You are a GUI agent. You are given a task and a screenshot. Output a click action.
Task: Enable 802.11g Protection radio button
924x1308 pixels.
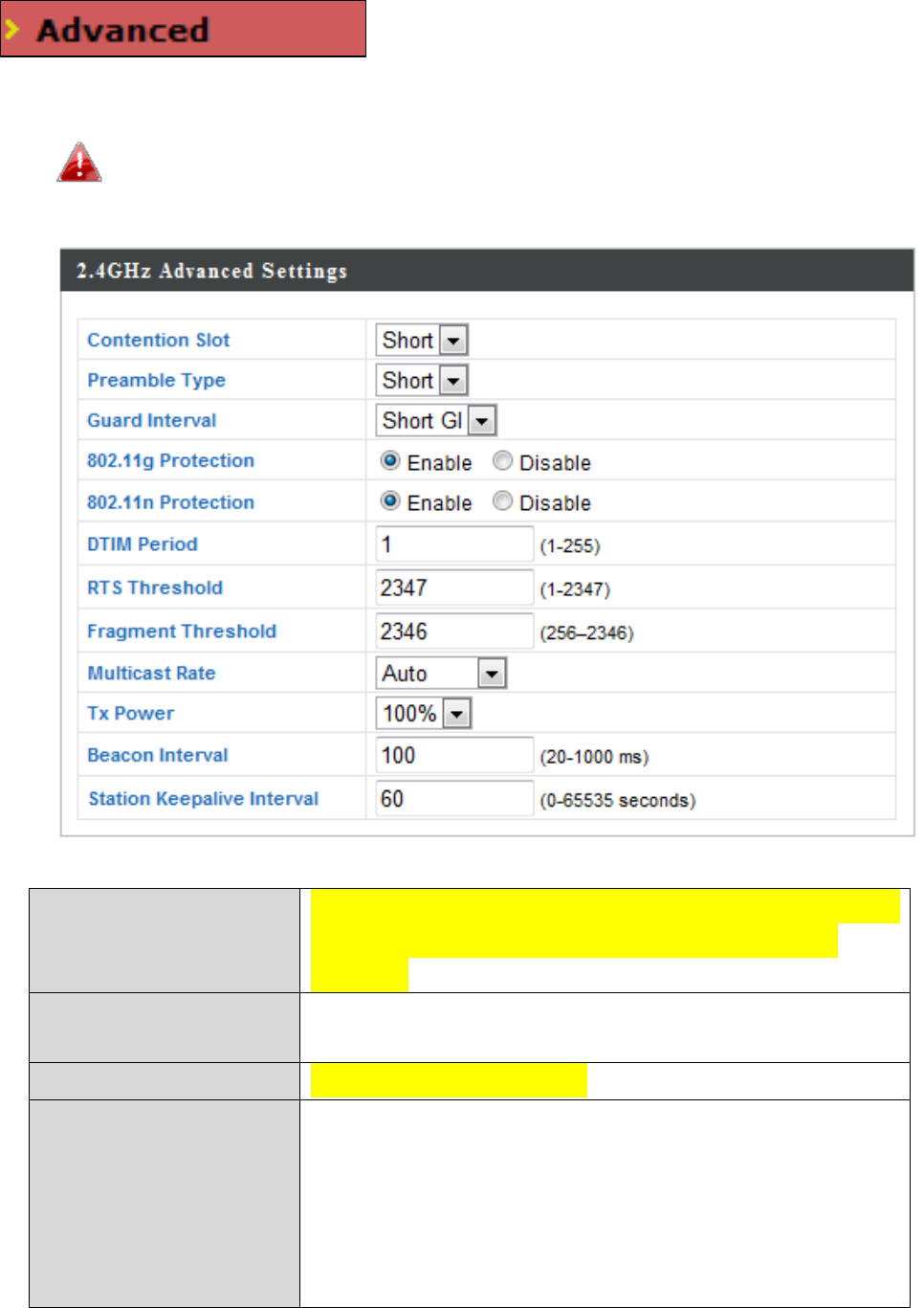pyautogui.click(x=390, y=460)
